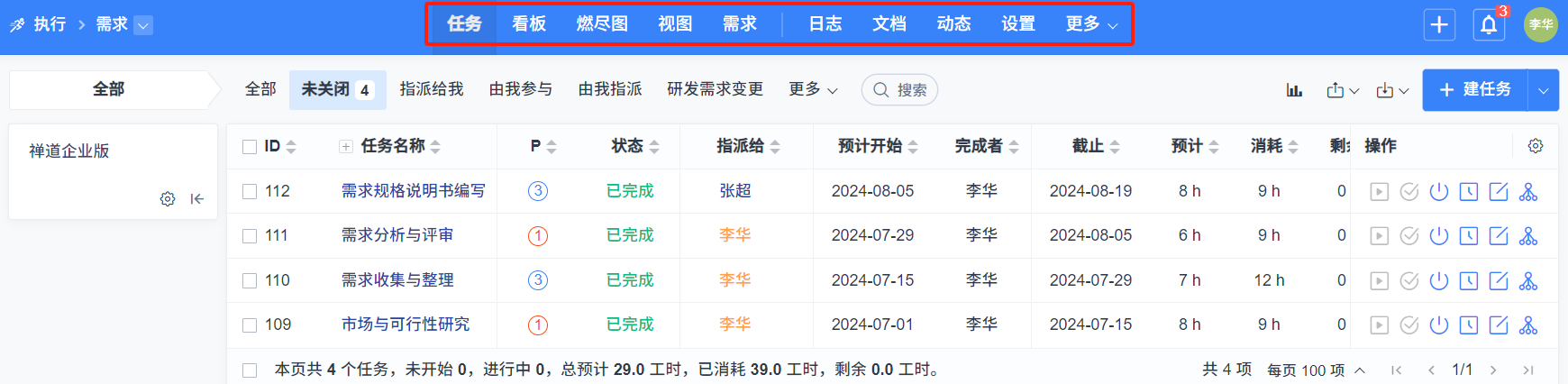Click the 执行 breadcrumb link

pos(50,24)
